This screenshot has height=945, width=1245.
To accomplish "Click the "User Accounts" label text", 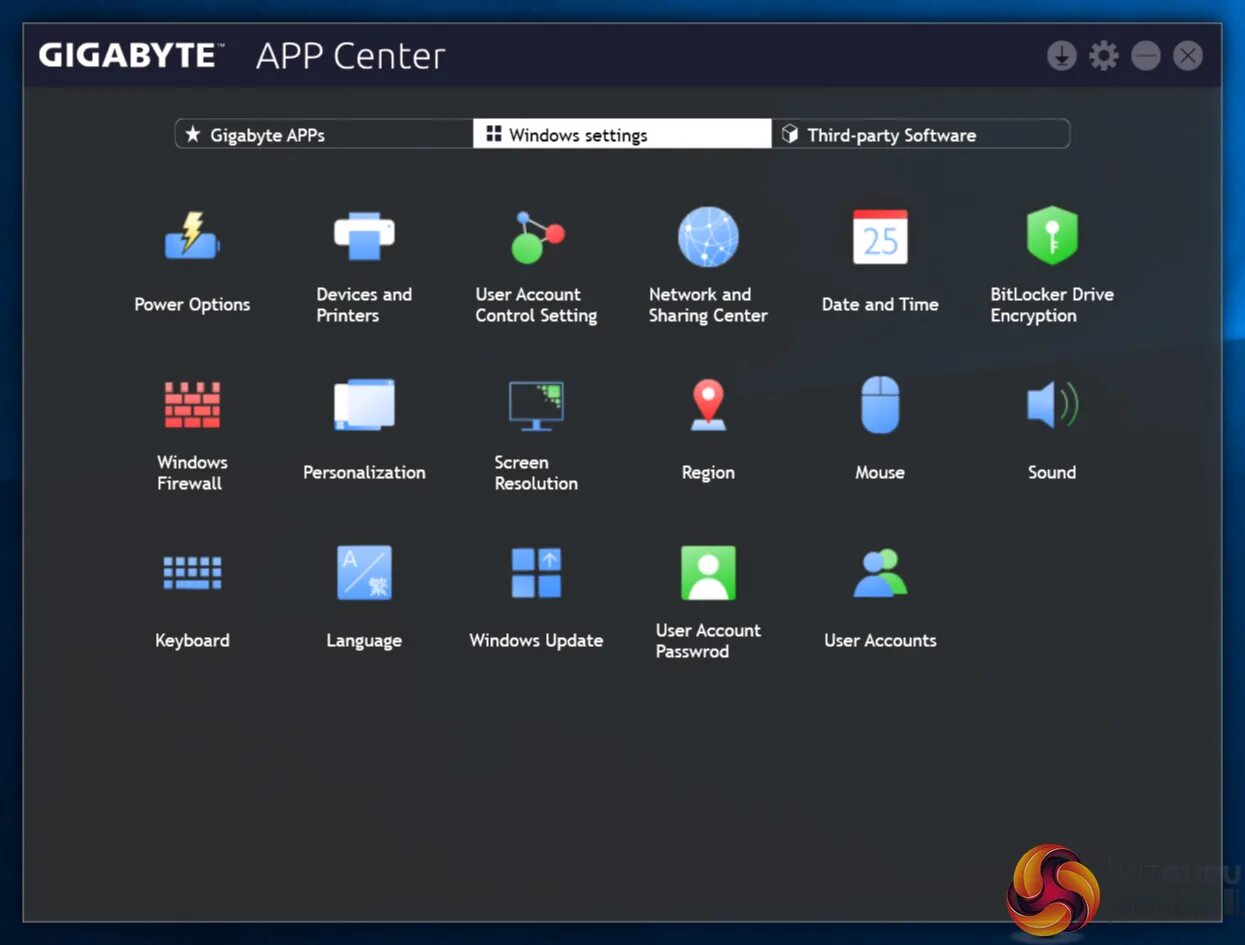I will click(880, 641).
